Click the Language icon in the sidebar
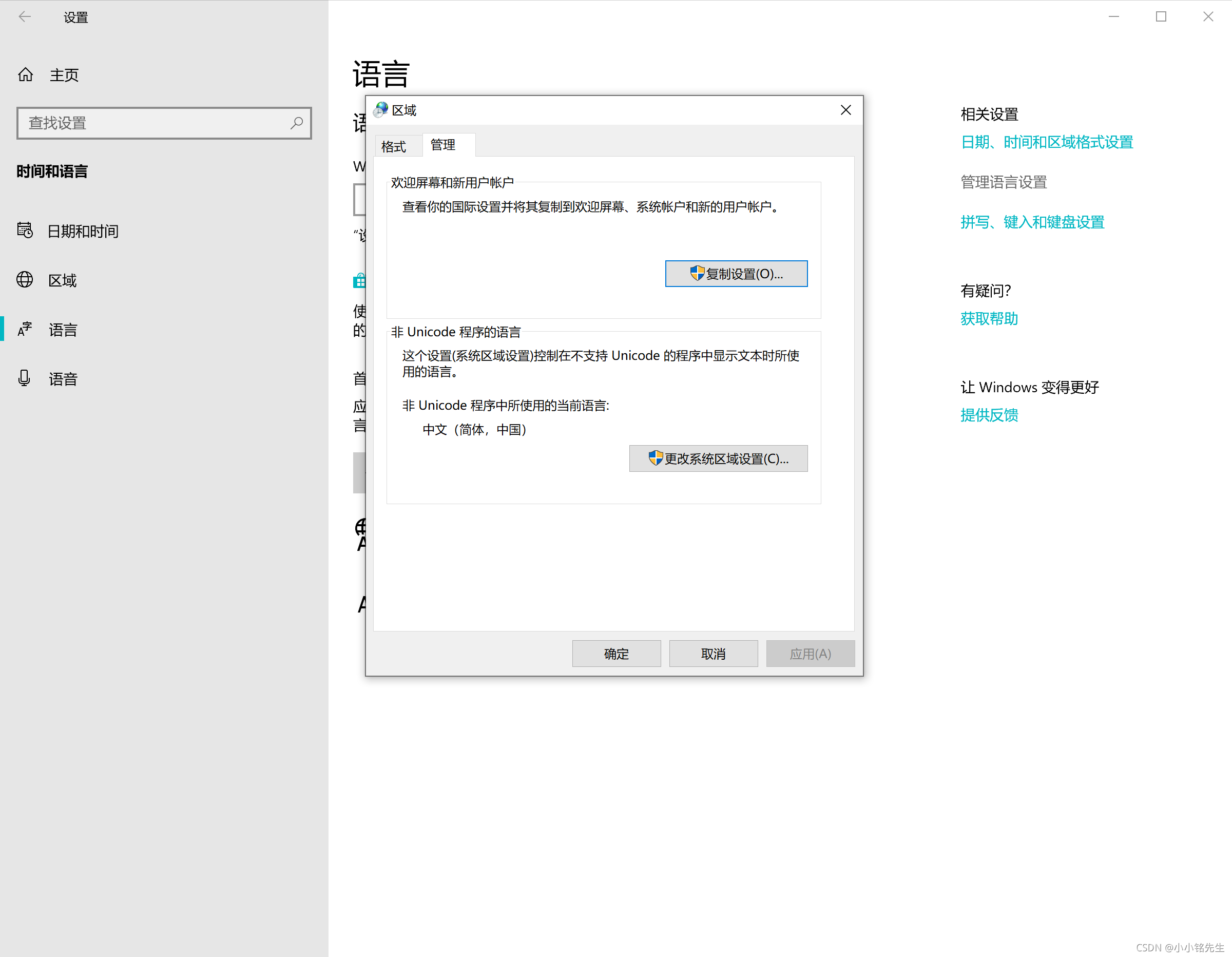The height and width of the screenshot is (957, 1232). [x=25, y=329]
